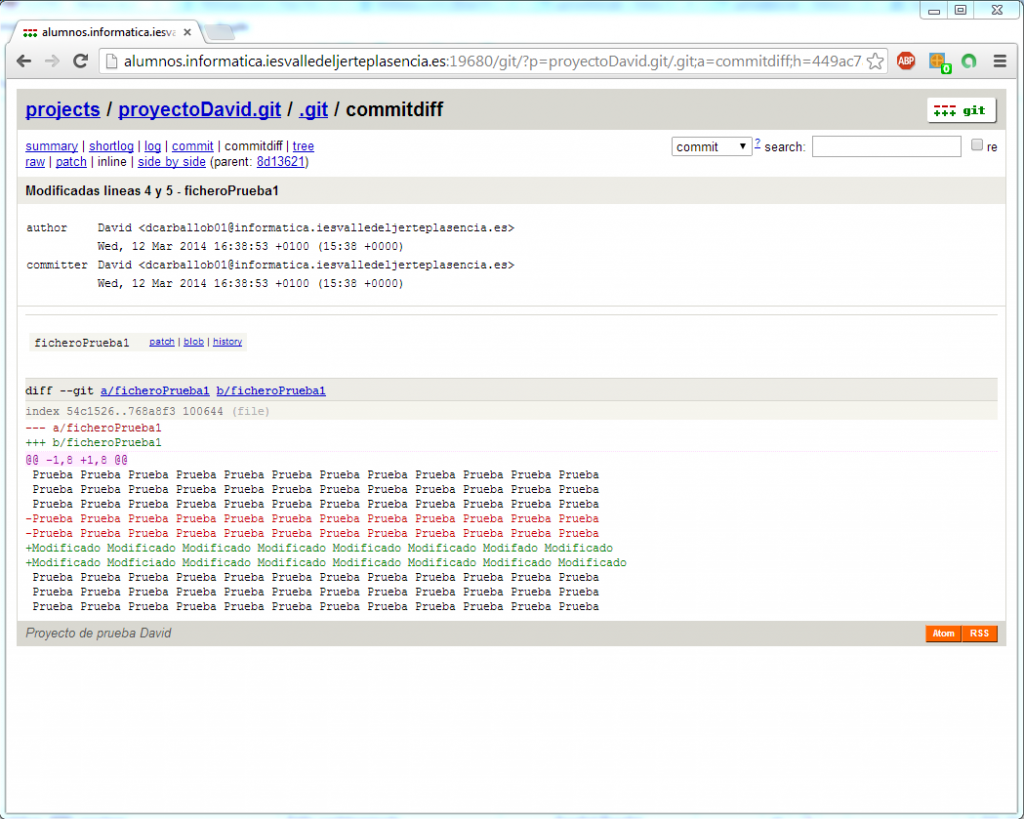This screenshot has width=1024, height=819.
Task: Switch to side by side diff view
Action: 171,162
